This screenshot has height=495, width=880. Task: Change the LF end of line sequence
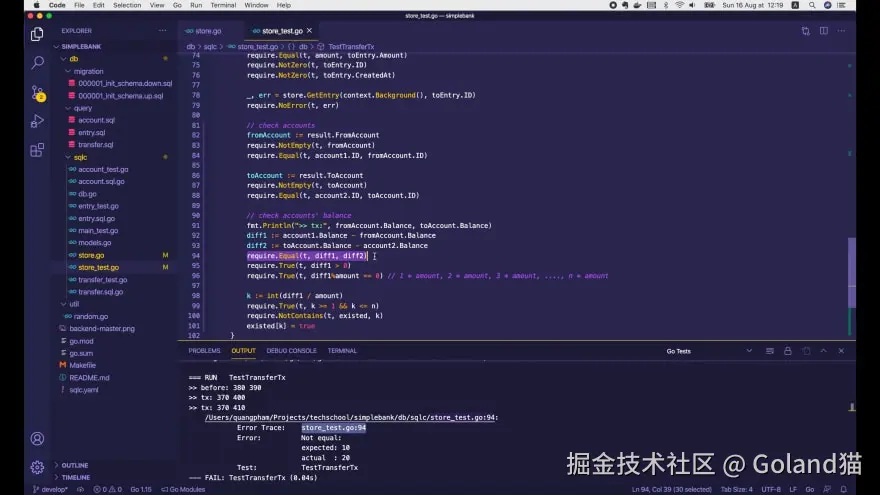[793, 489]
